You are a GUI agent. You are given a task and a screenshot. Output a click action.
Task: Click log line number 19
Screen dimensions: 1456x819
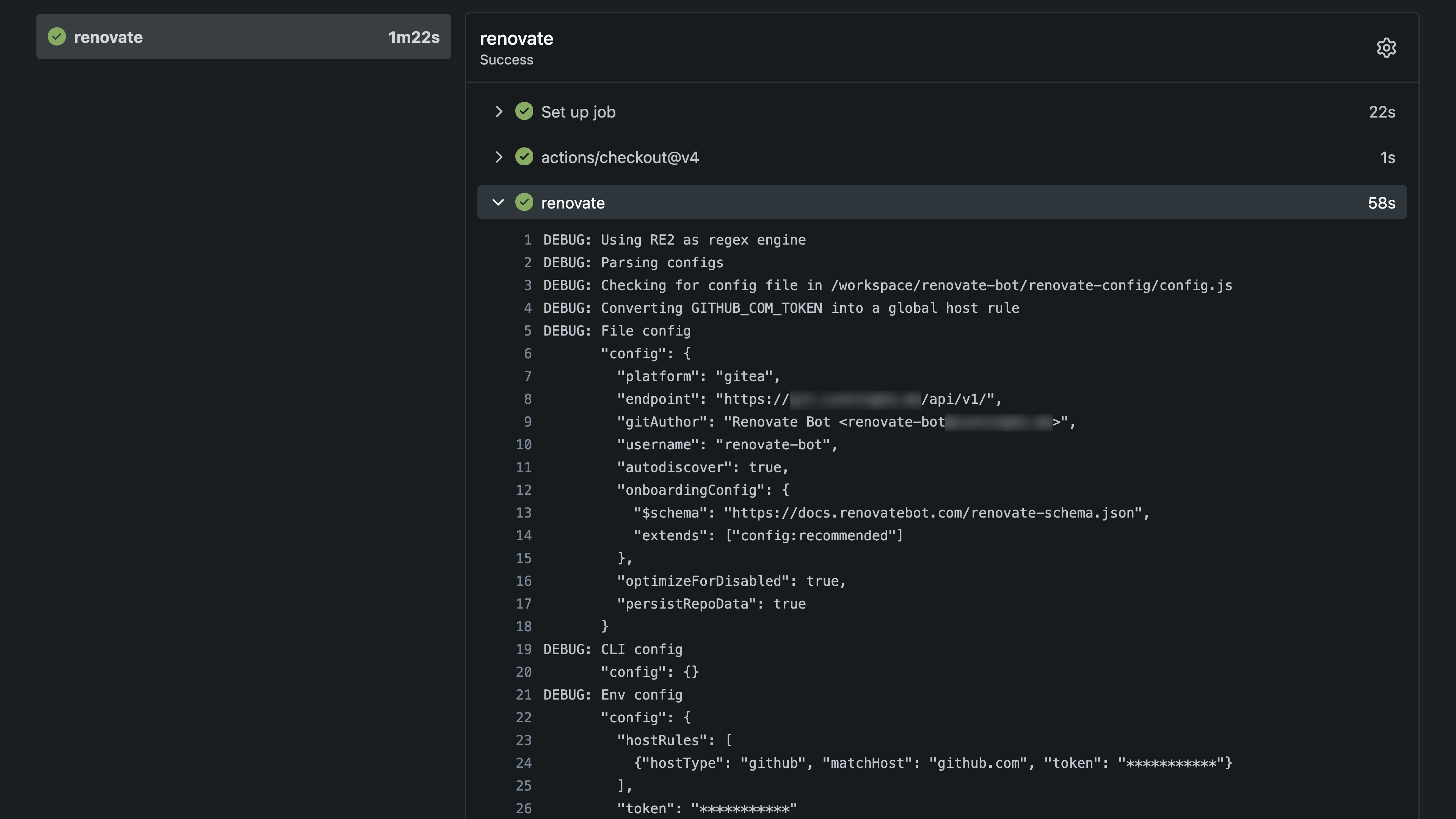click(x=523, y=650)
